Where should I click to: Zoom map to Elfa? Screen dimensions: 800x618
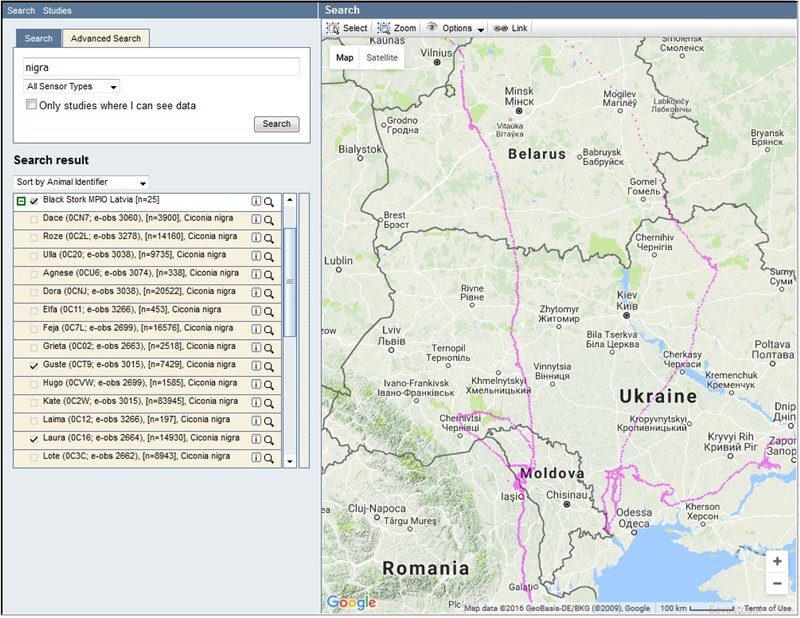(269, 311)
